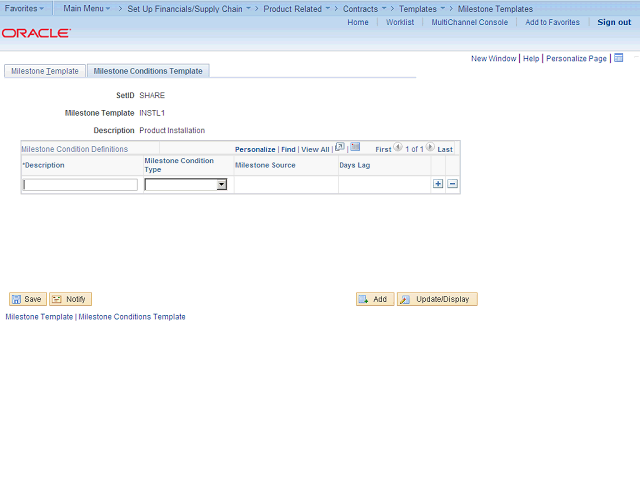This screenshot has height=480, width=640.
Task: Click the Days Lag column header
Action: 355,165
